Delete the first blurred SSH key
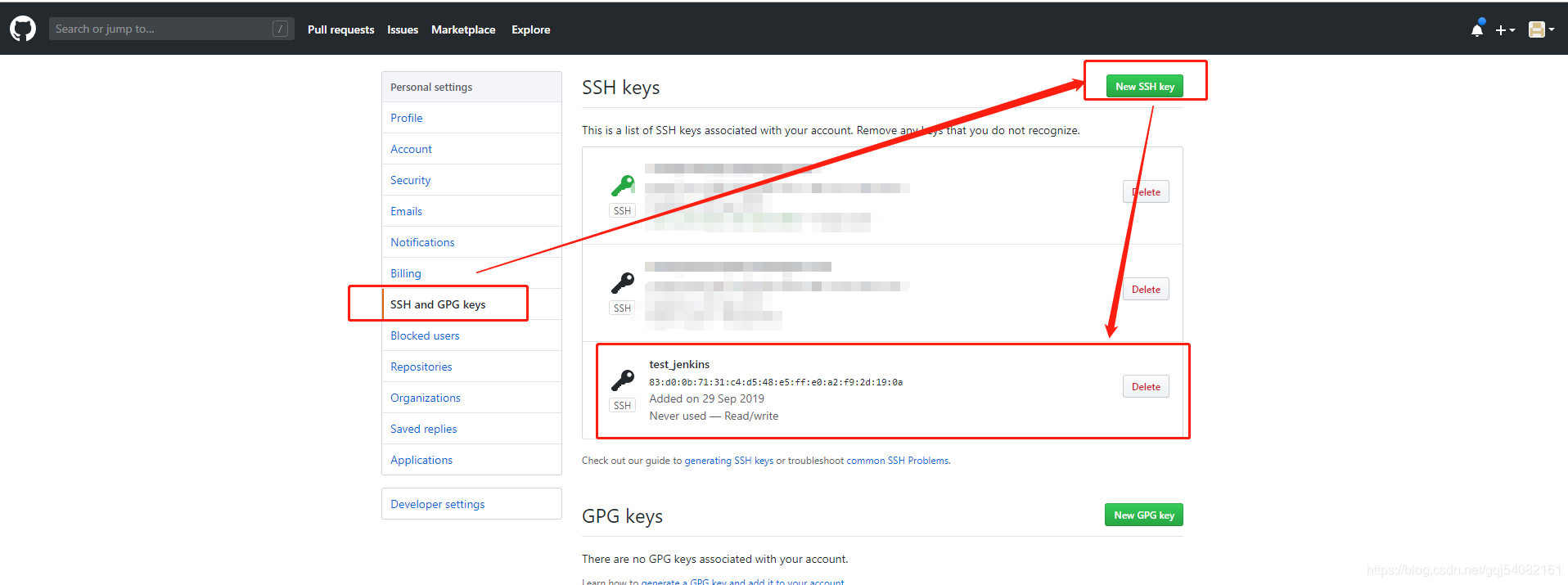The height and width of the screenshot is (585, 1568). 1146,191
